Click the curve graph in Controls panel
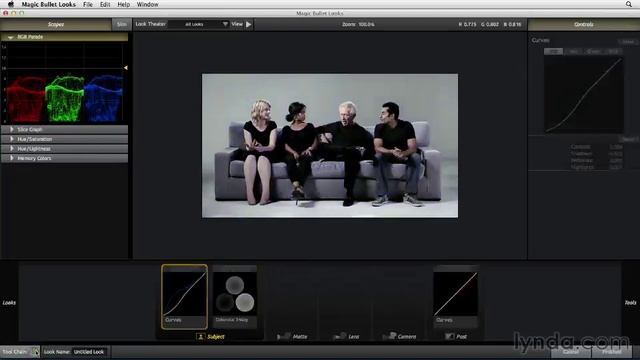Viewport: 640px width, 360px height. click(x=584, y=94)
